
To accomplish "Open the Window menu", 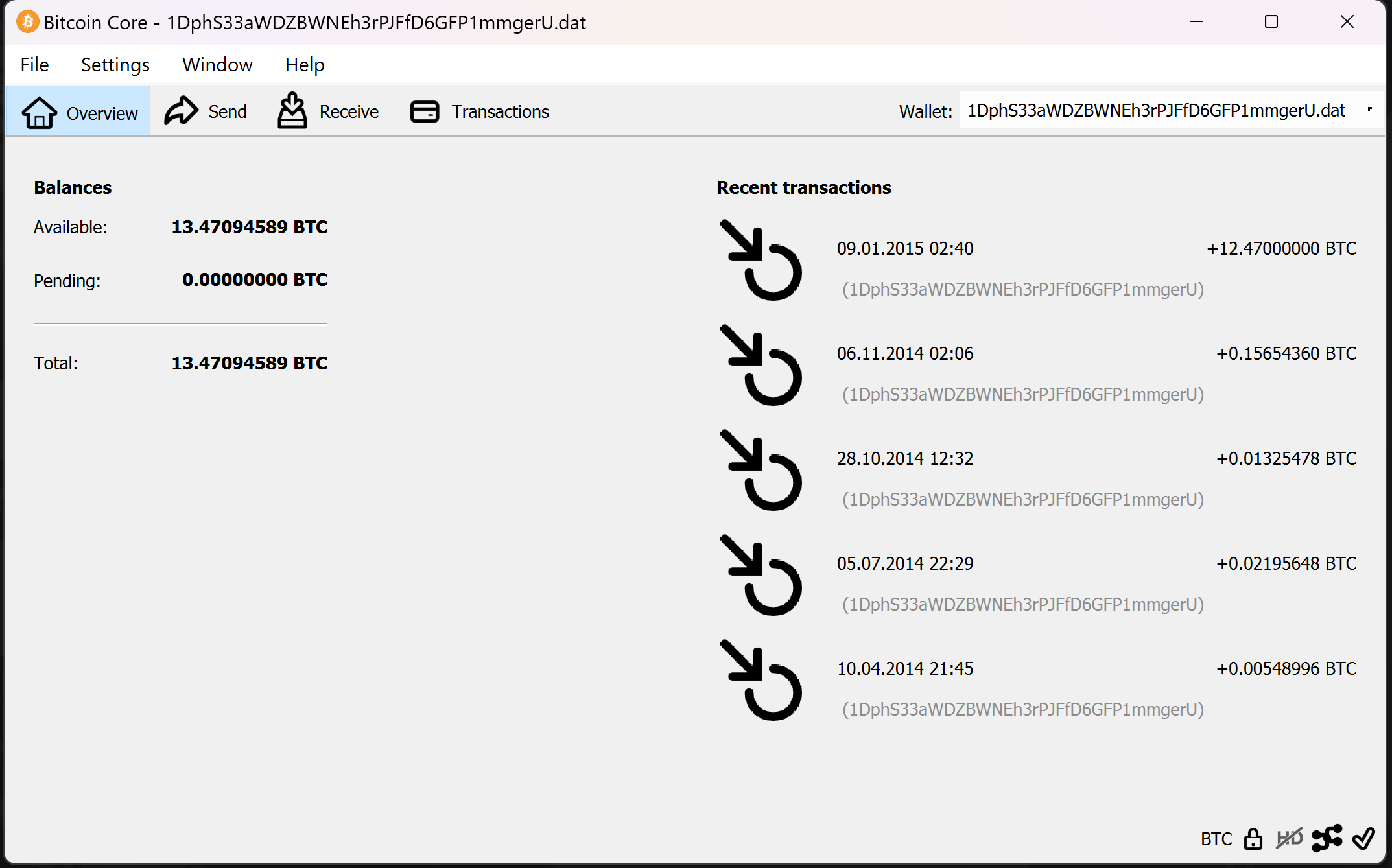I will point(217,65).
